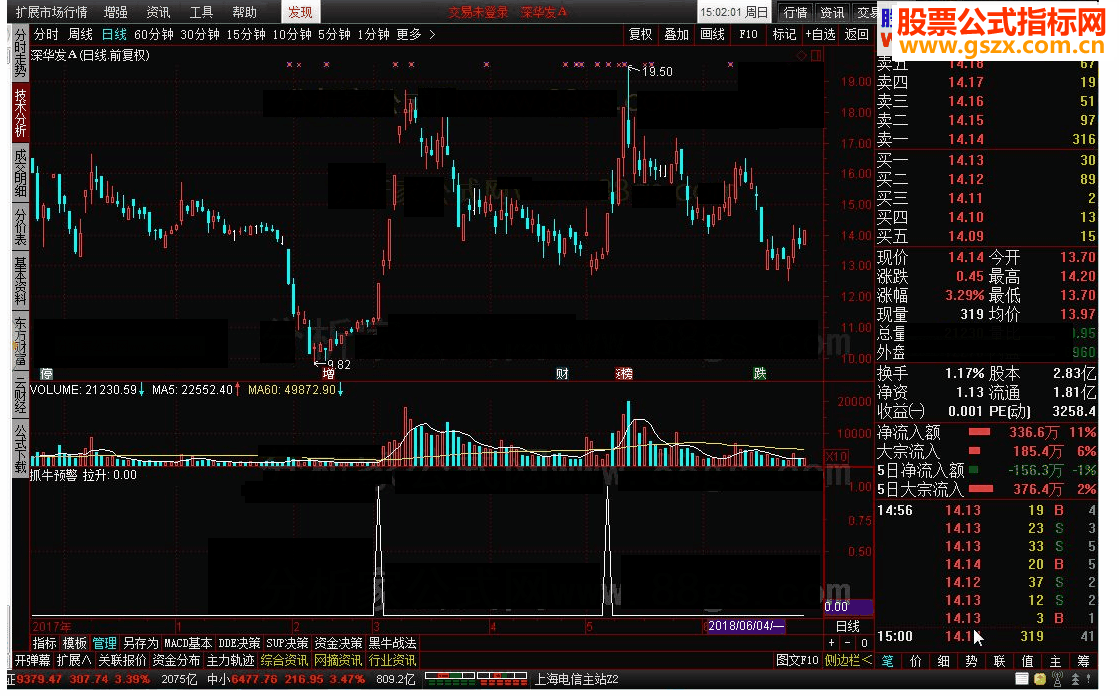Image resolution: width=1119 pixels, height=696 pixels.
Task: Click the X10 volume scale label
Action: tap(836, 456)
